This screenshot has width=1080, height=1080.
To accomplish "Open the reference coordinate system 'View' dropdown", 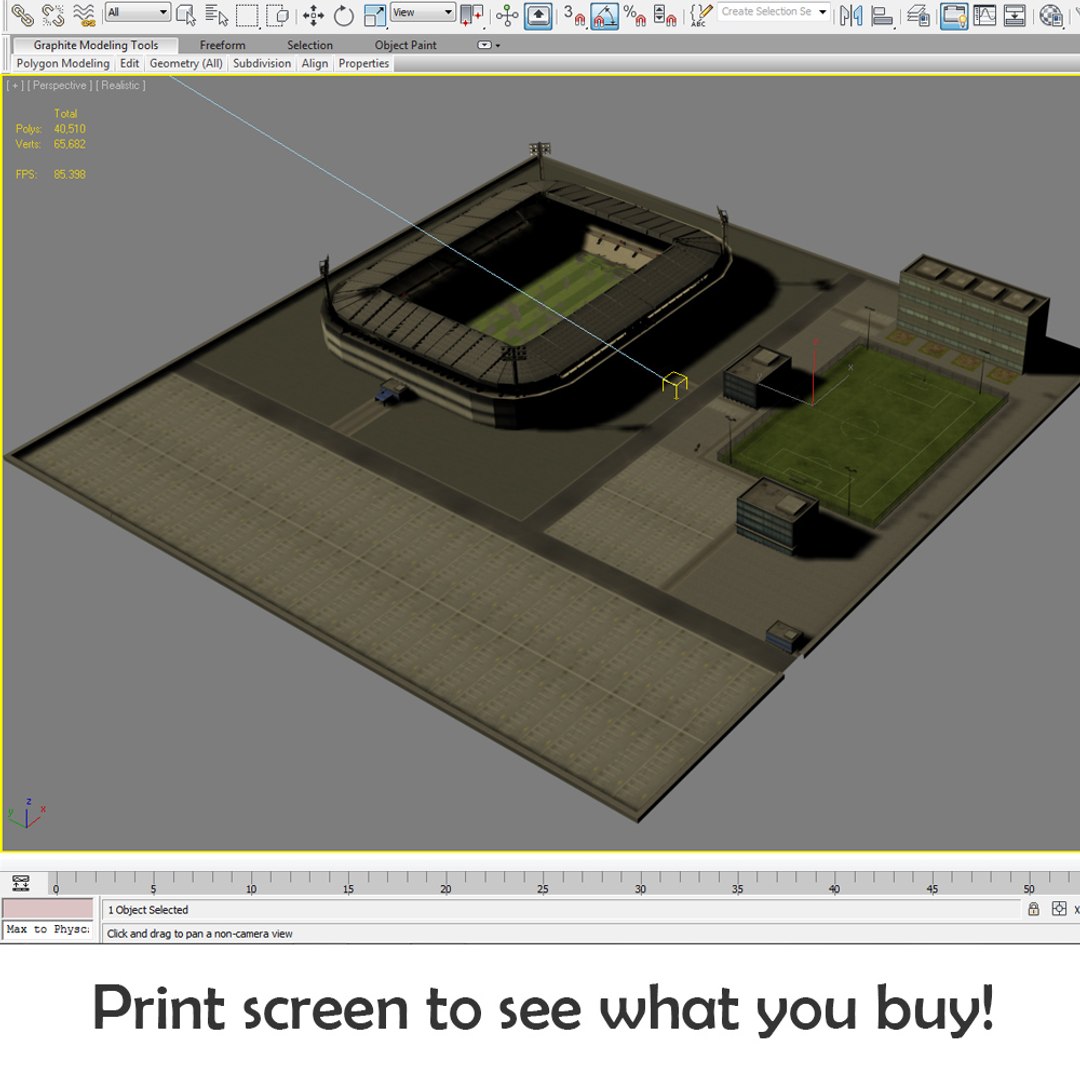I will coord(423,12).
